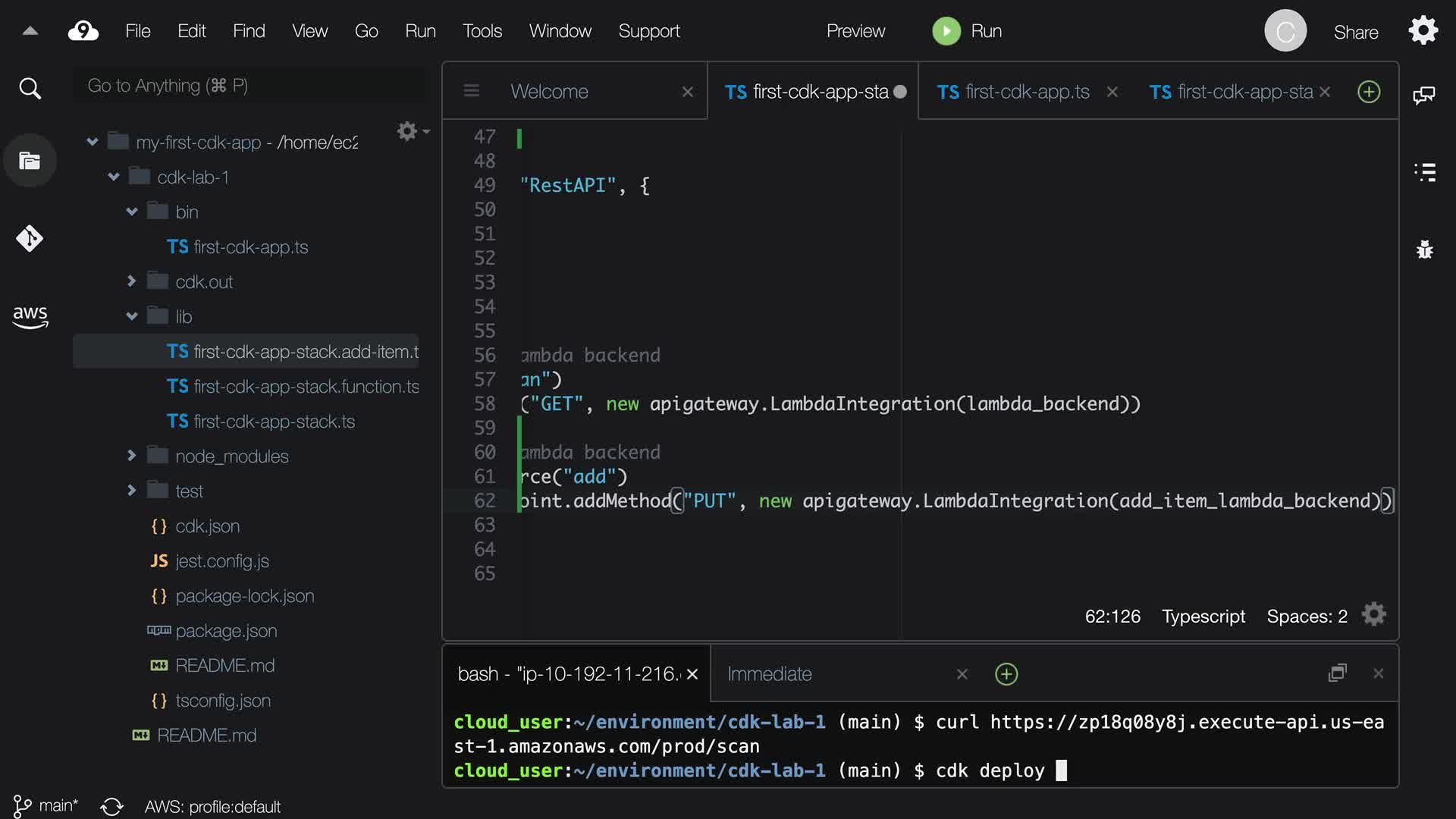Open the Environment file tree icon

coord(30,161)
